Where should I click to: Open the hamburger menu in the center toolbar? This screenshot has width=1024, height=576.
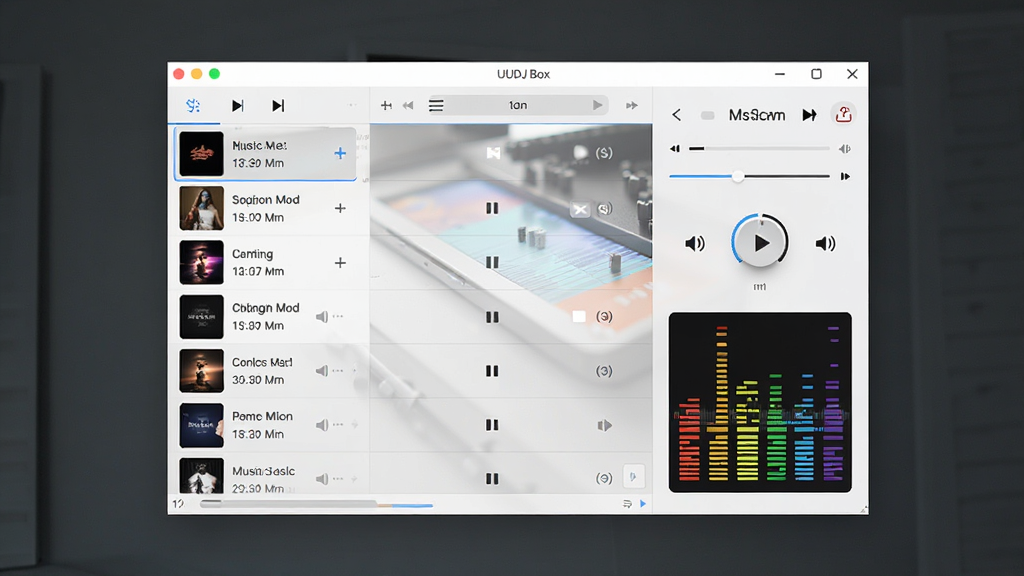436,105
